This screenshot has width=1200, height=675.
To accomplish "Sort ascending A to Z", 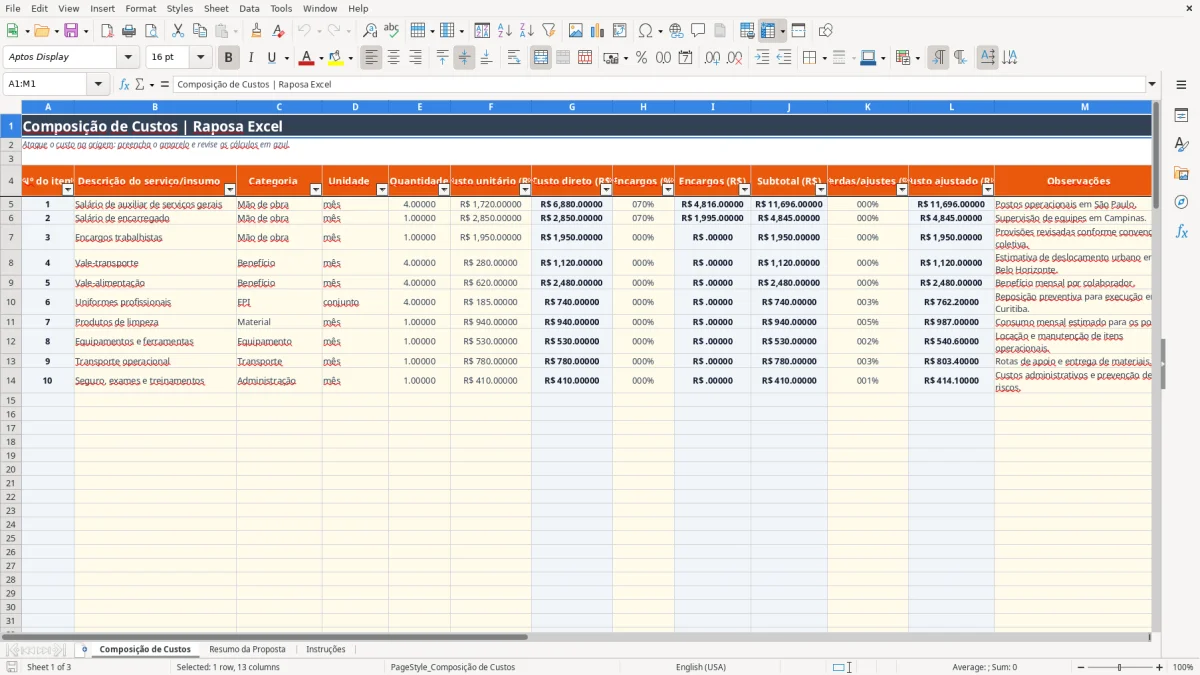I will click(x=505, y=31).
